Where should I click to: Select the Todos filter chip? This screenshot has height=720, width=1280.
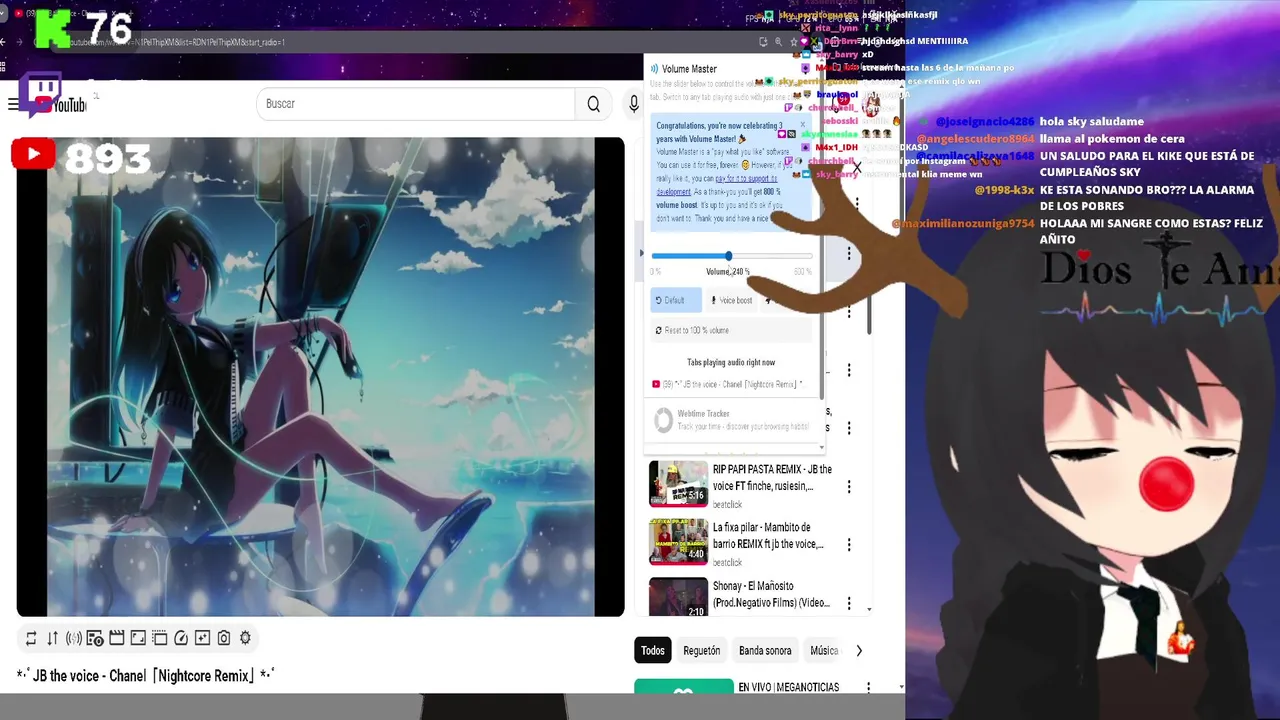(x=652, y=651)
